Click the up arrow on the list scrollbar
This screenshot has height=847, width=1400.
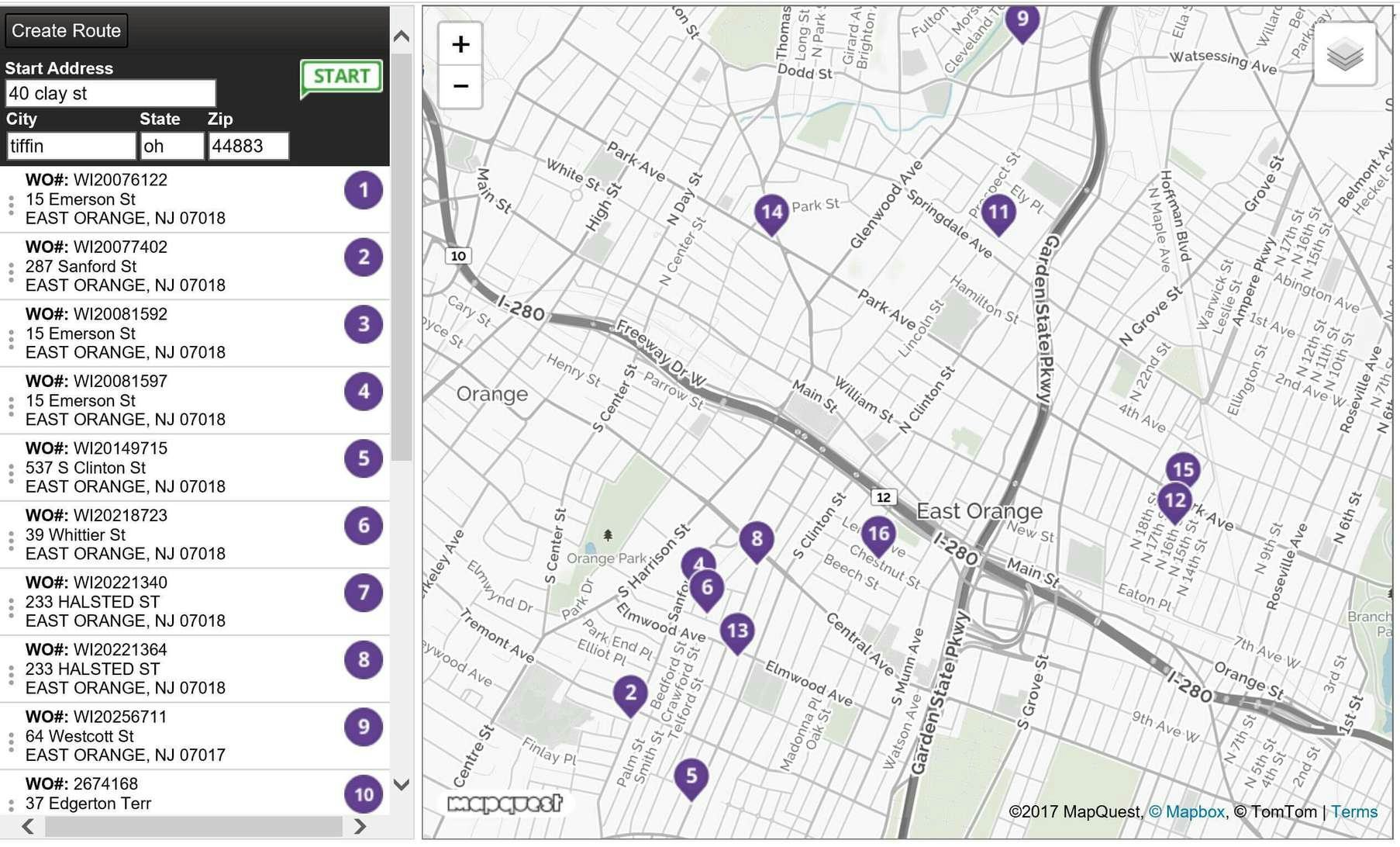click(x=400, y=34)
